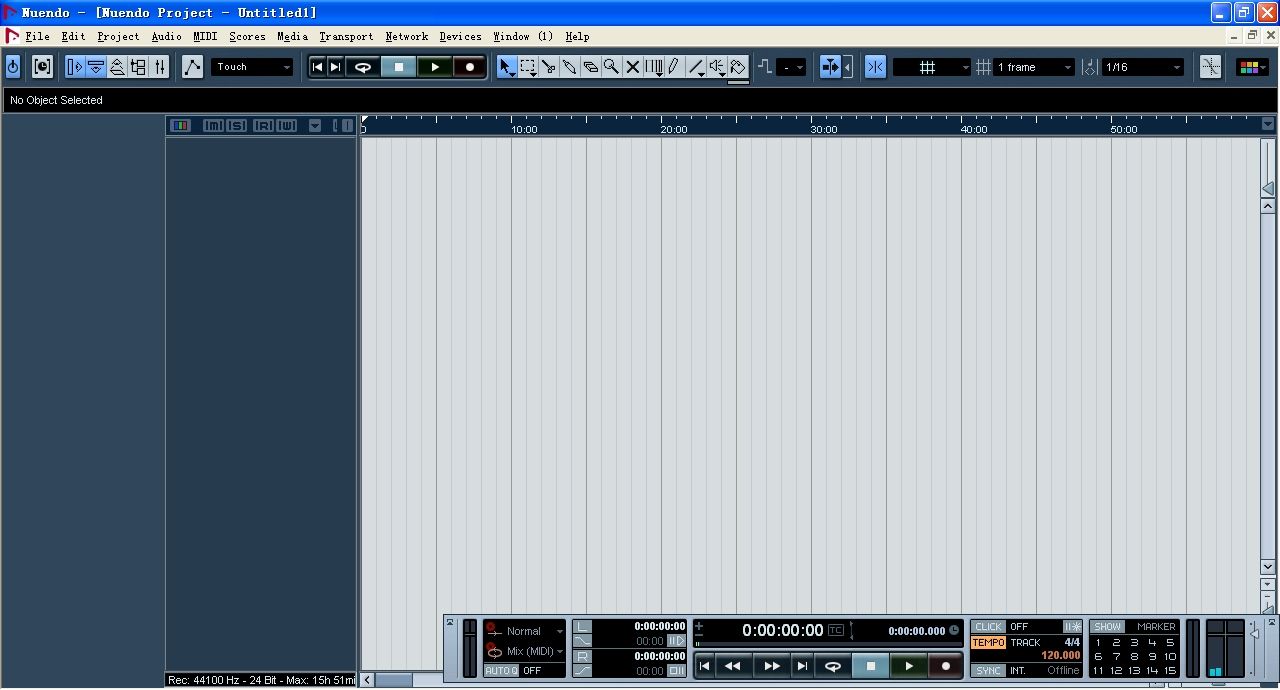
Task: Select the Zoom magnifier tool
Action: tap(611, 67)
